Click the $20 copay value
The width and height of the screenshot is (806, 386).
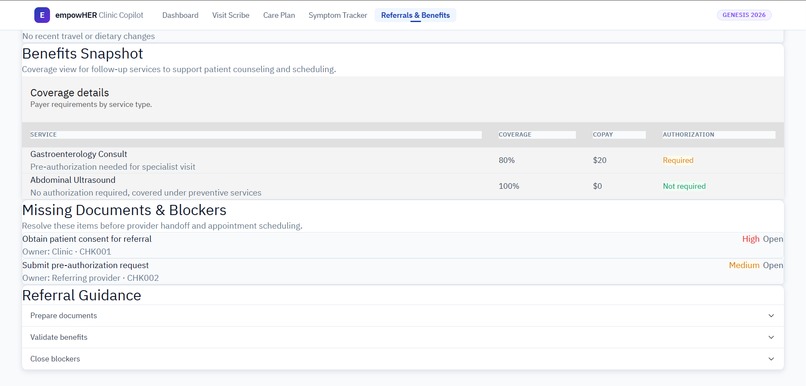click(x=599, y=160)
